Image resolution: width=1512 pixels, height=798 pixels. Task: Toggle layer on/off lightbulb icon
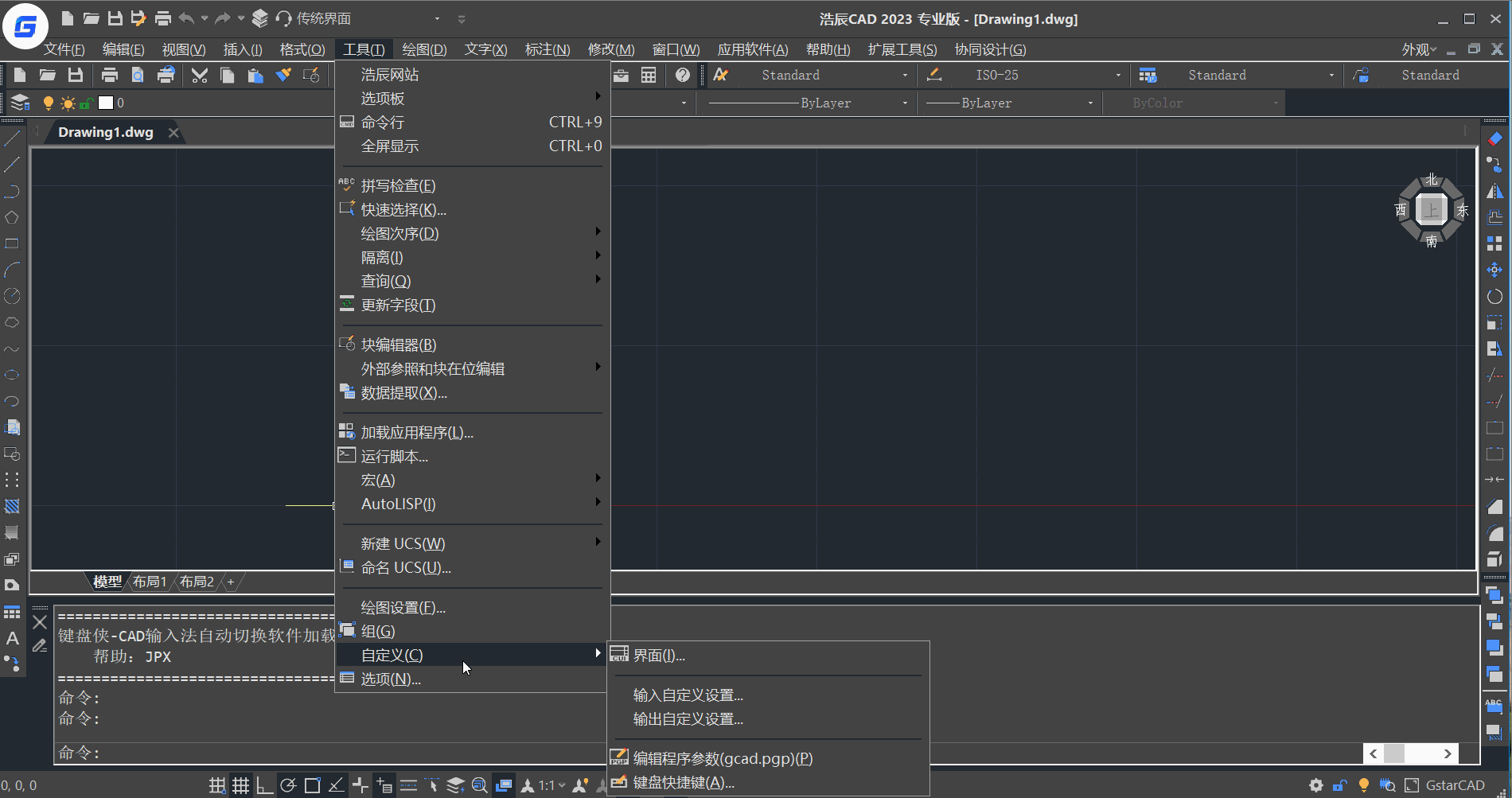(48, 103)
